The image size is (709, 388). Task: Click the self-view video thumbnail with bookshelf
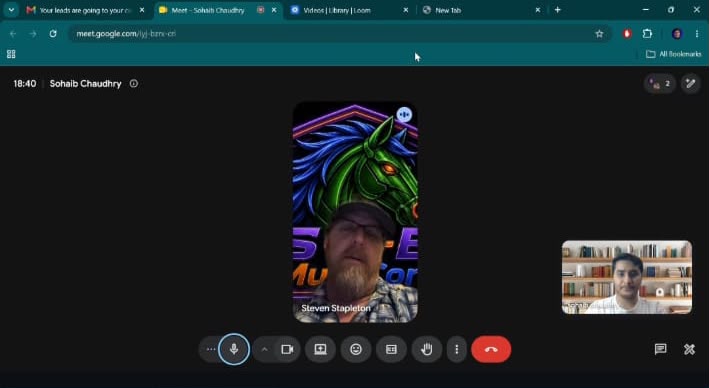coord(627,277)
